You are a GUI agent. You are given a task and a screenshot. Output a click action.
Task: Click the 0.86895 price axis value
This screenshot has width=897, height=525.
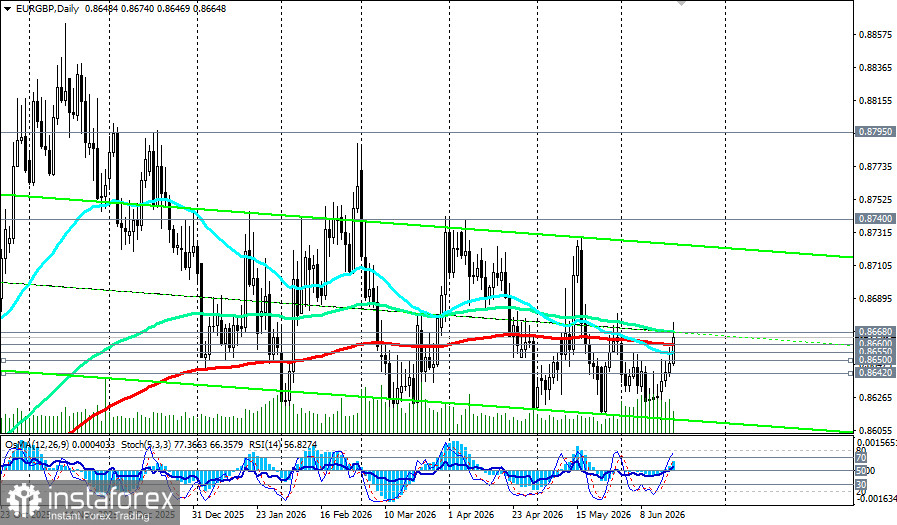[x=875, y=299]
